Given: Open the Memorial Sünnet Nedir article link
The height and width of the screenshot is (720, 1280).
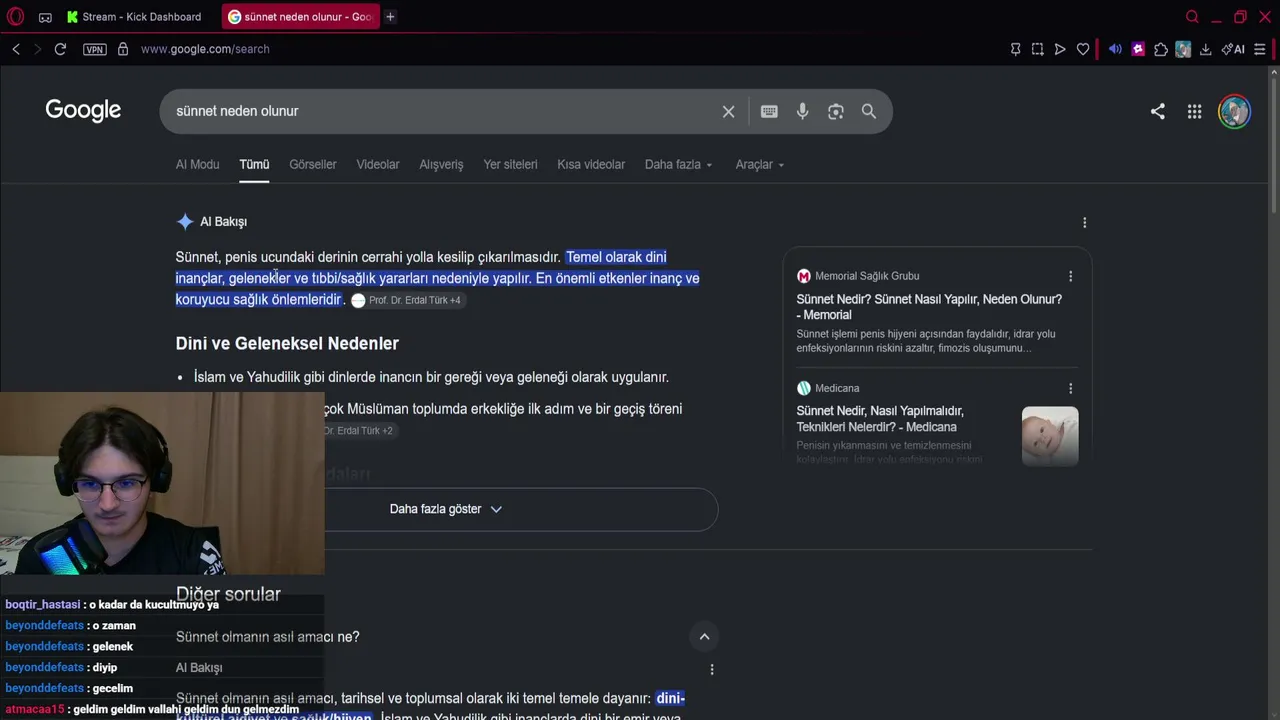Looking at the screenshot, I should coord(929,307).
